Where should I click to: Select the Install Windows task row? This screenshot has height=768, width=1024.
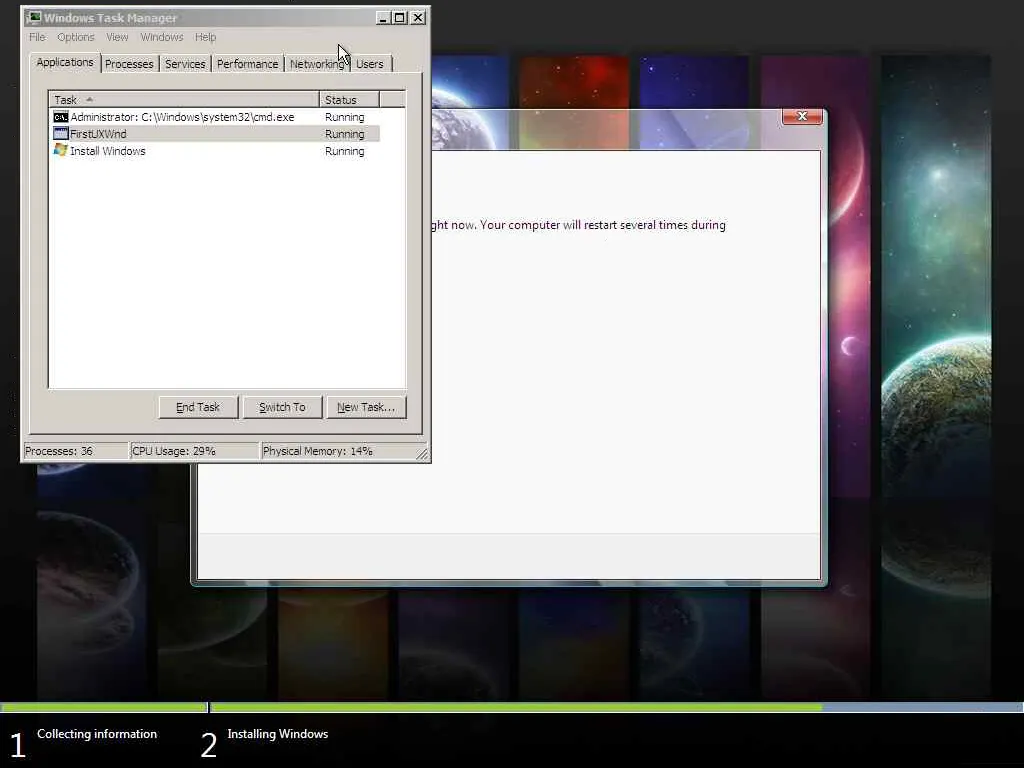216,151
